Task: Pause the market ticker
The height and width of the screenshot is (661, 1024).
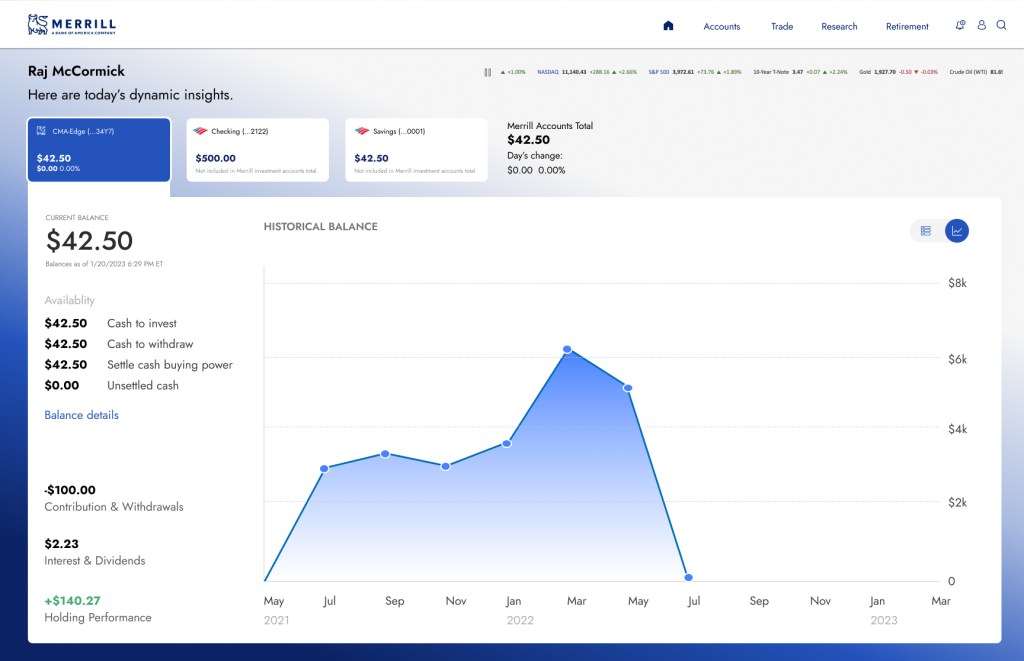Action: click(x=487, y=72)
